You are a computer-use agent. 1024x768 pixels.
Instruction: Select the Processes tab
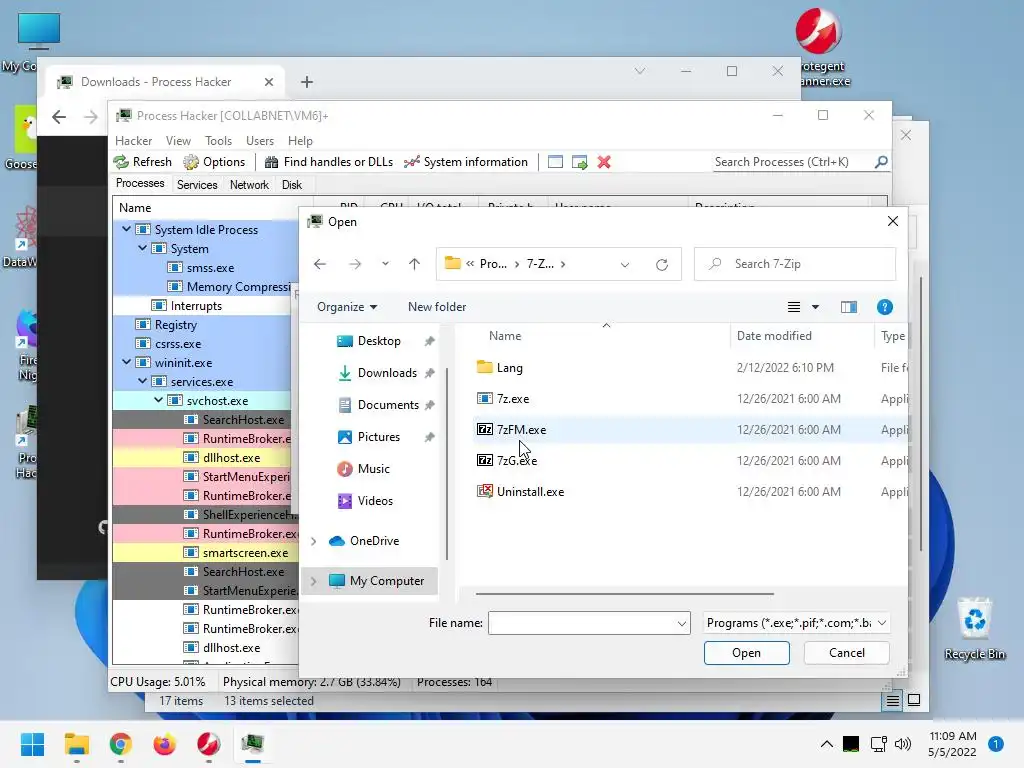tap(140, 184)
